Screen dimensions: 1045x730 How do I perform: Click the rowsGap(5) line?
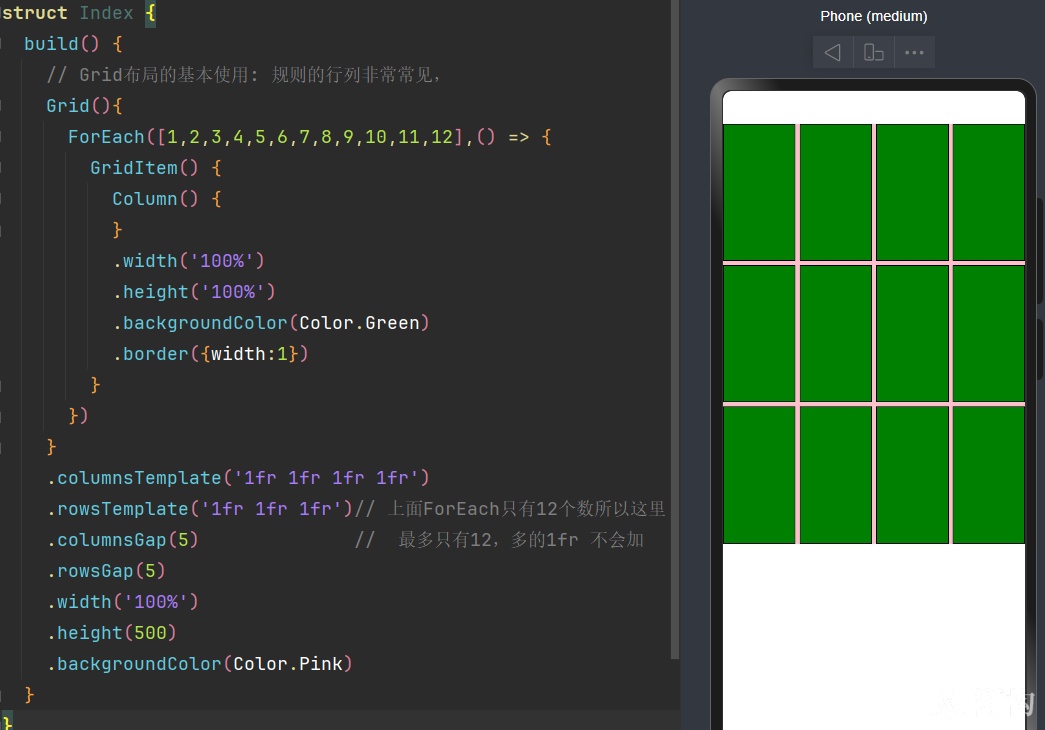[x=106, y=571]
